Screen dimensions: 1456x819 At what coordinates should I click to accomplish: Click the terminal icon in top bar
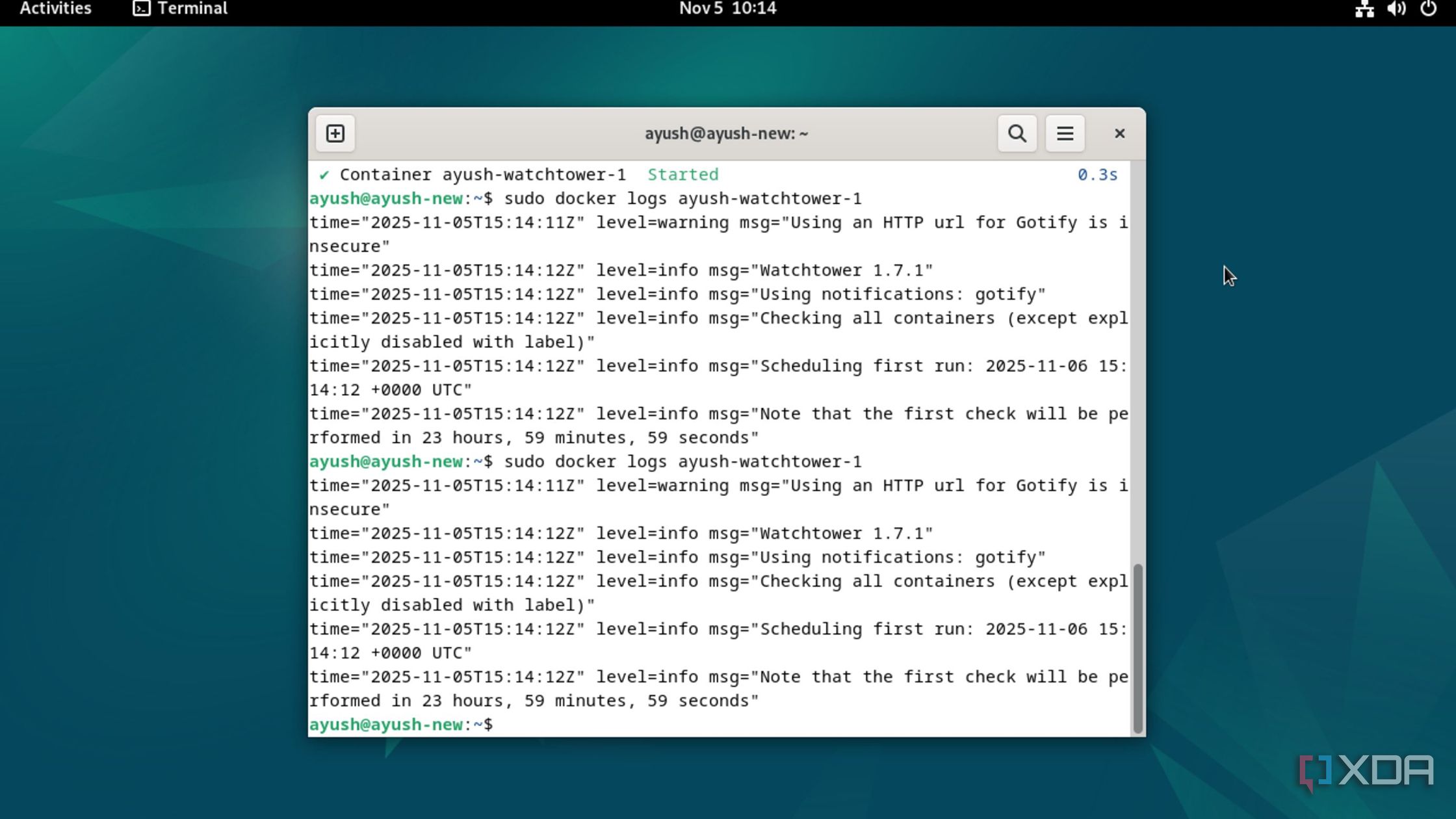[141, 8]
